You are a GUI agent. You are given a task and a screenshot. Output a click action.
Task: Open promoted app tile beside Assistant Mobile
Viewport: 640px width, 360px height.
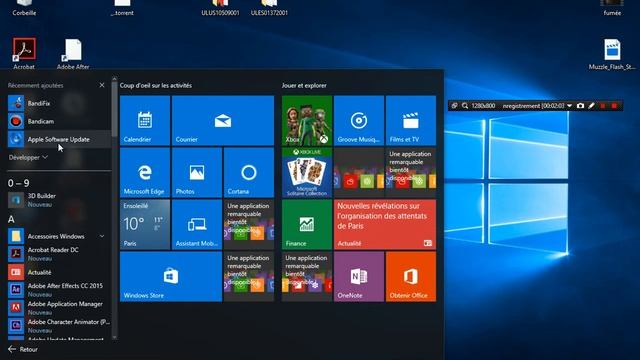click(x=249, y=224)
